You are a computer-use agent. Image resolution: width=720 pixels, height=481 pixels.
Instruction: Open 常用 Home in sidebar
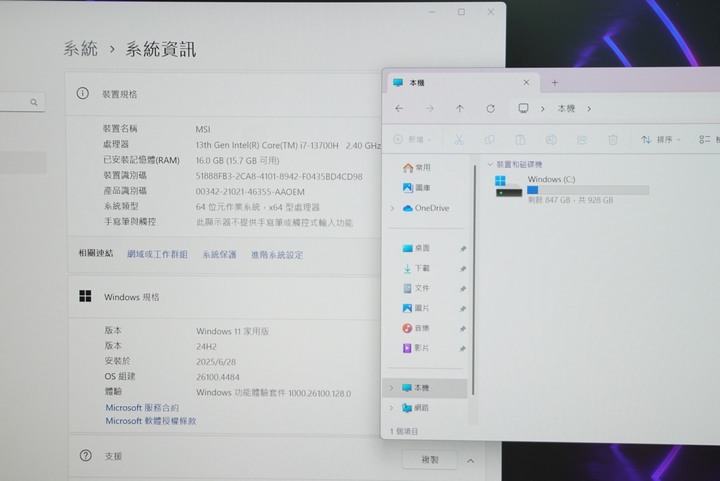417,168
